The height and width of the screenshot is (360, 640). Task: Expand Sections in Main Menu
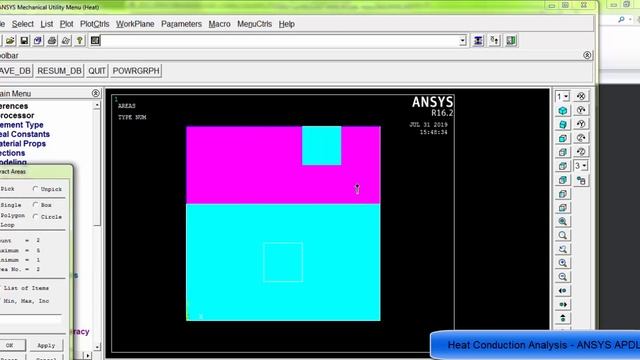pyautogui.click(x=13, y=153)
